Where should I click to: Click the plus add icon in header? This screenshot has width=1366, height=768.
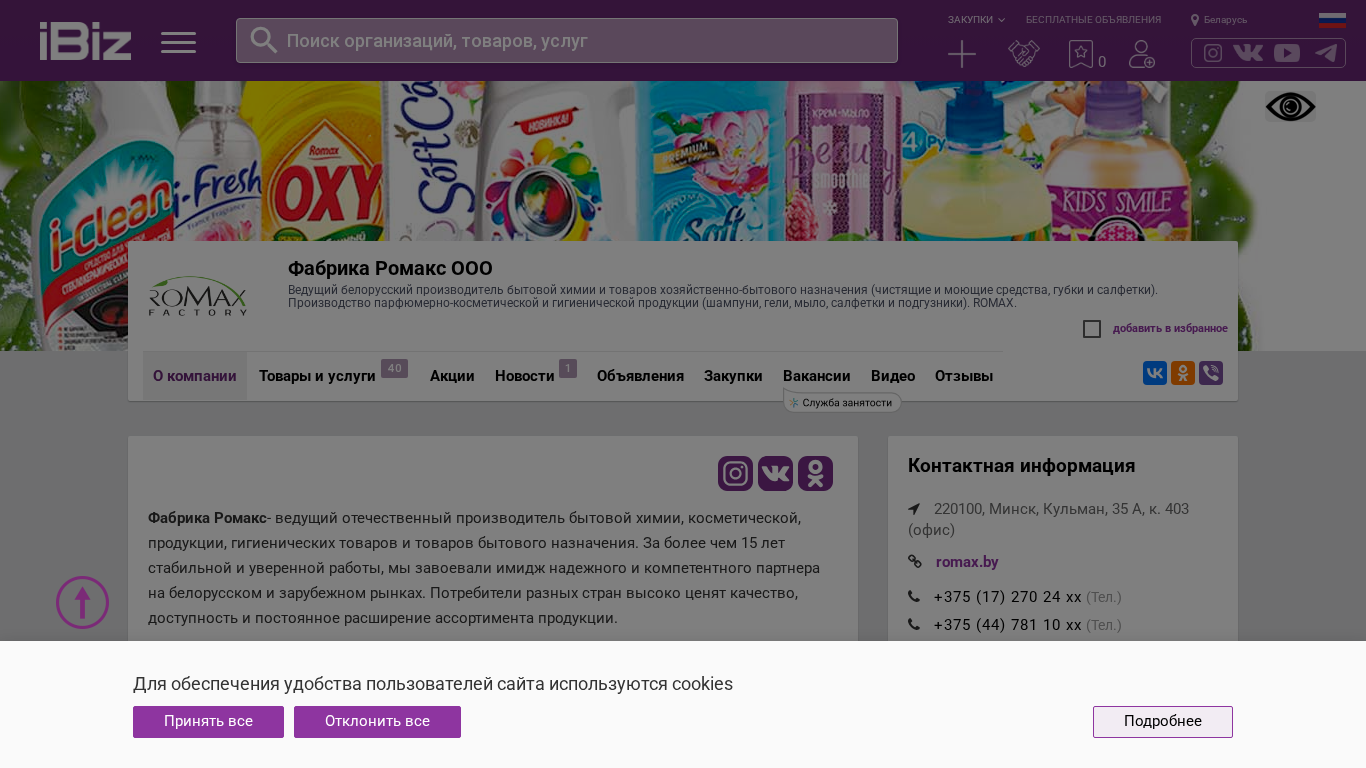coord(962,54)
